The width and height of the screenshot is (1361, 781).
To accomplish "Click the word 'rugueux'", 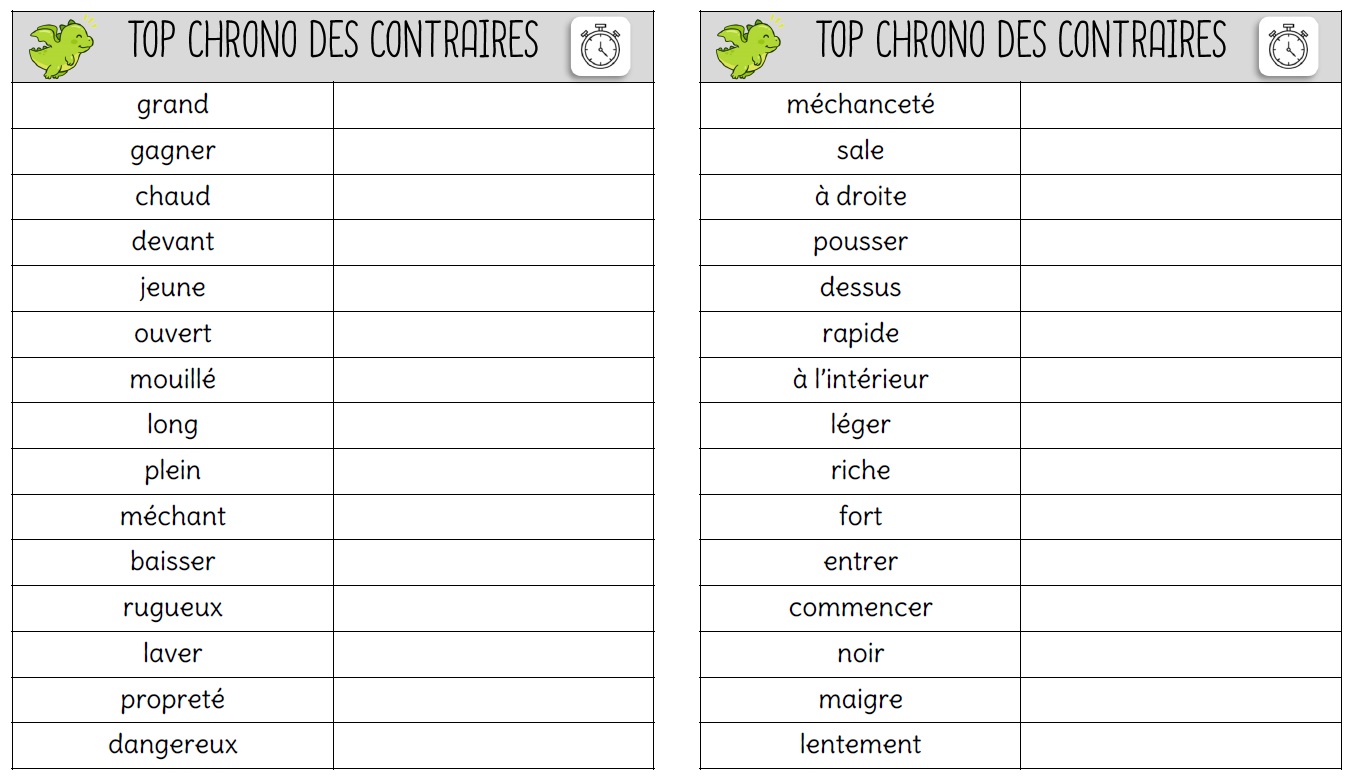I will tap(173, 609).
